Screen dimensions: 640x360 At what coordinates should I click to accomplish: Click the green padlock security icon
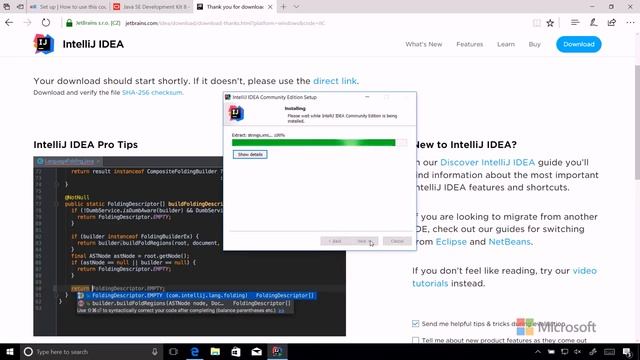click(x=69, y=23)
